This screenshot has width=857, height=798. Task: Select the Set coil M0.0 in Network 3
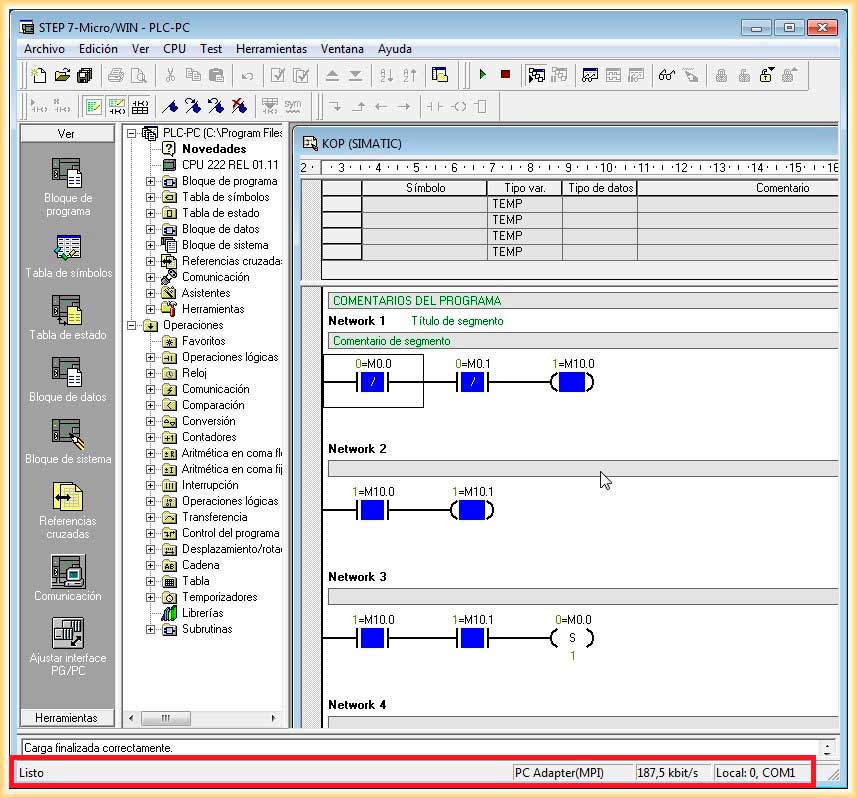pyautogui.click(x=571, y=639)
